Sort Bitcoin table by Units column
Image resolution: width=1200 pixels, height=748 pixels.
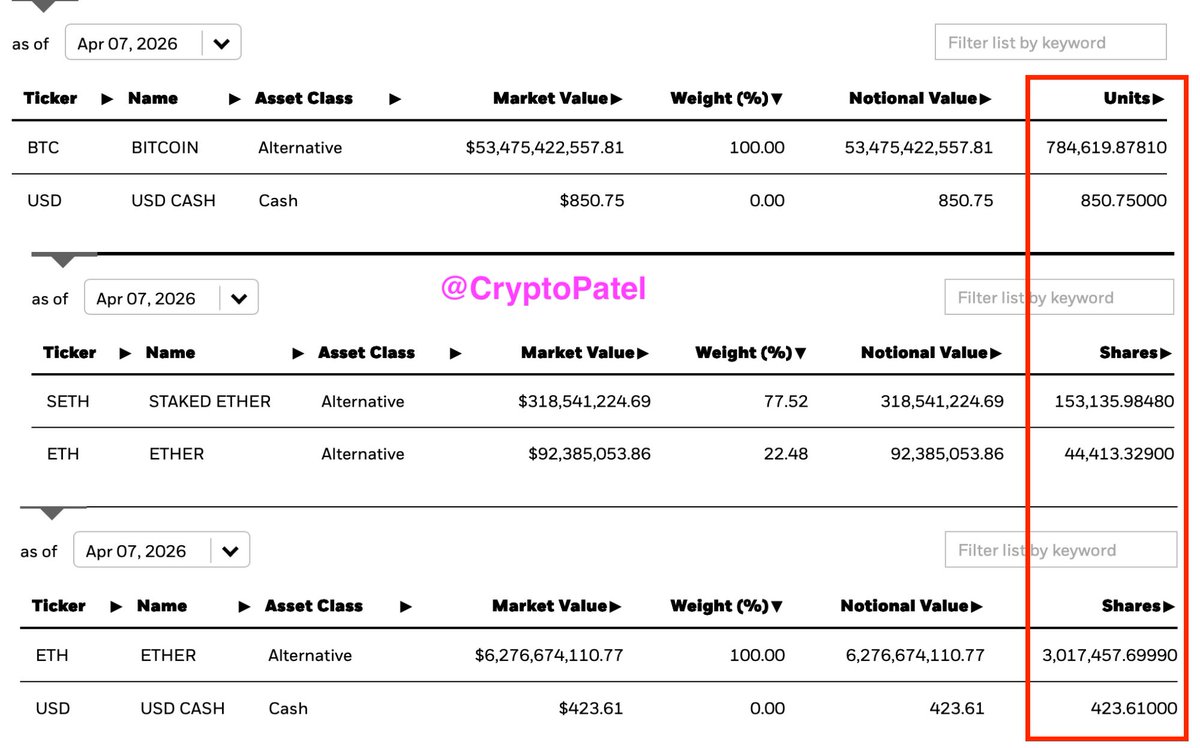tap(1134, 98)
